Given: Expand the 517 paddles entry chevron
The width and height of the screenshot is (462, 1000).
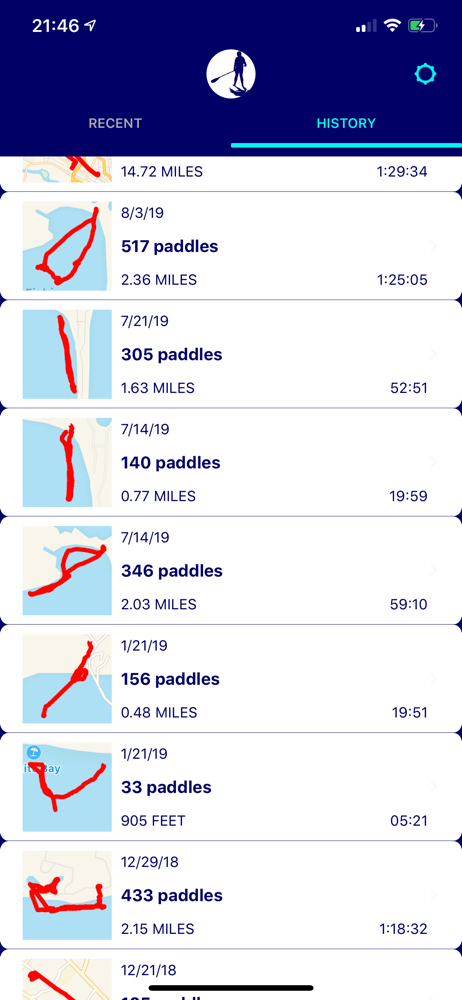Looking at the screenshot, I should point(433,246).
